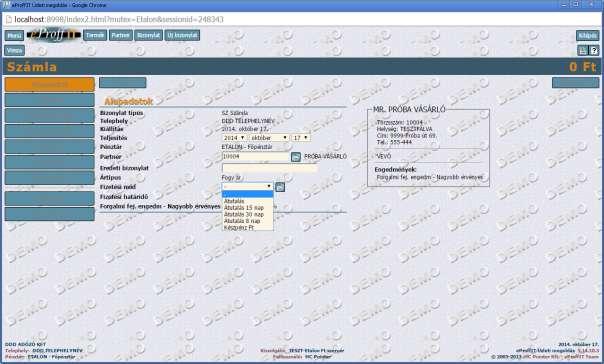Select Átutalás 30 nap option
604x364 pixels.
[x=244, y=214]
